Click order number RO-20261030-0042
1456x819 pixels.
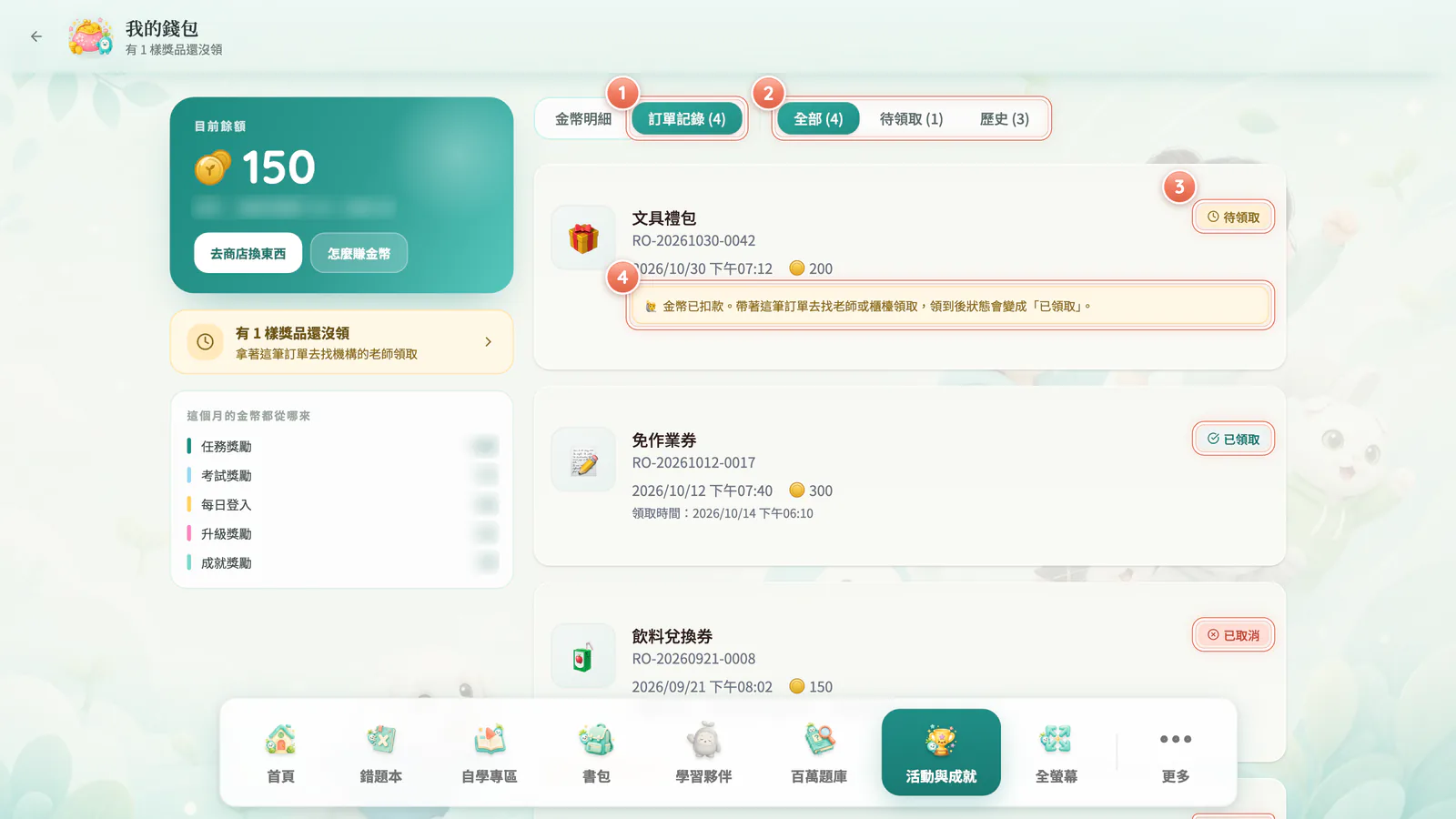coord(693,241)
